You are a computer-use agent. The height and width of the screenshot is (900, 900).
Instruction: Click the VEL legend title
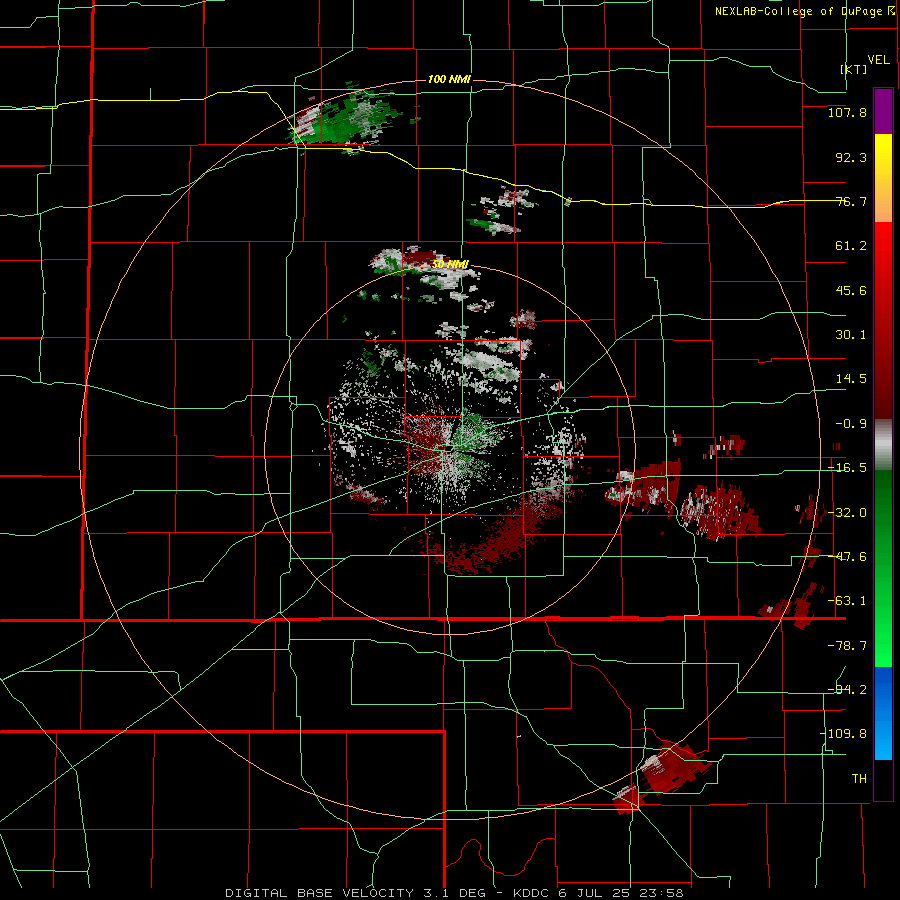point(878,60)
